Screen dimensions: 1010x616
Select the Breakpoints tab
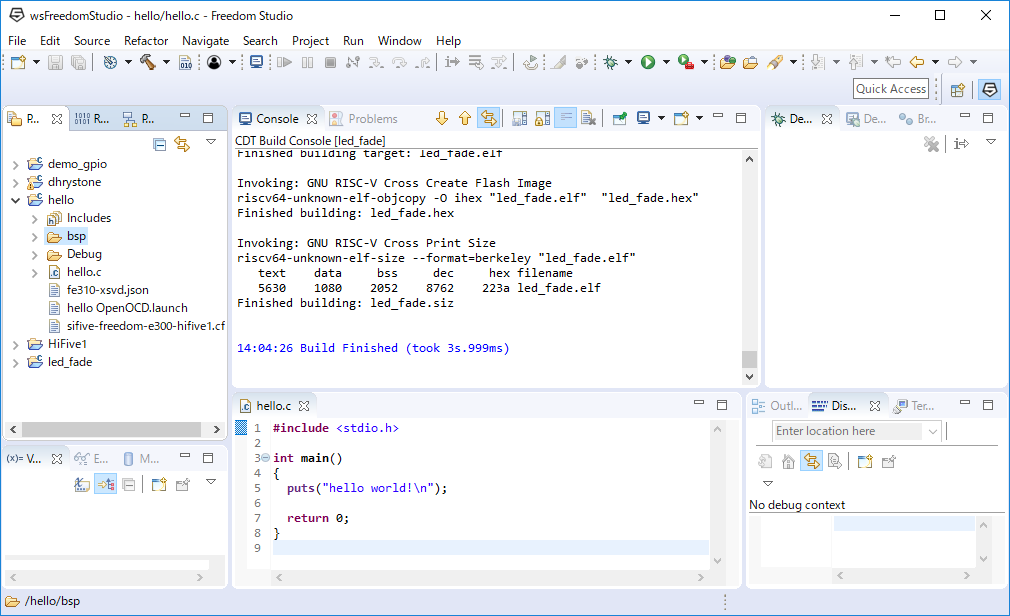click(x=918, y=119)
